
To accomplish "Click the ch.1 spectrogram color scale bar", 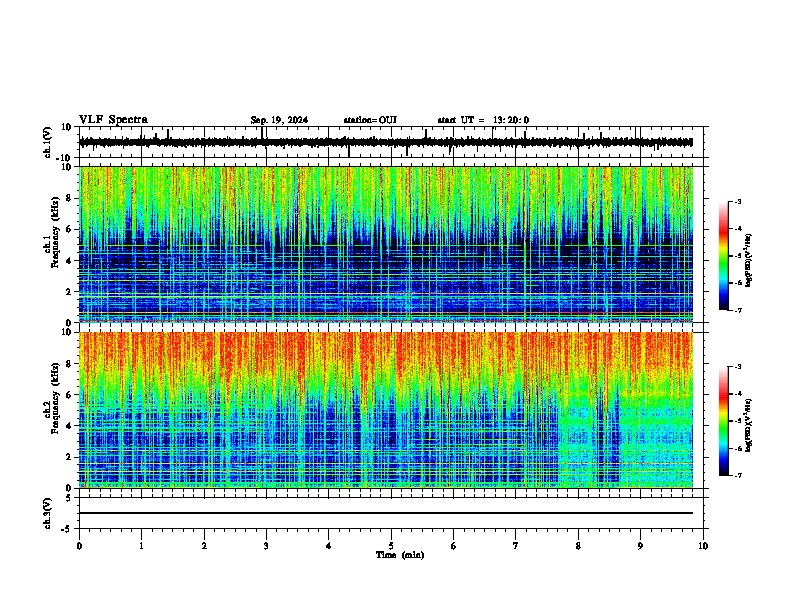I will 723,256.
